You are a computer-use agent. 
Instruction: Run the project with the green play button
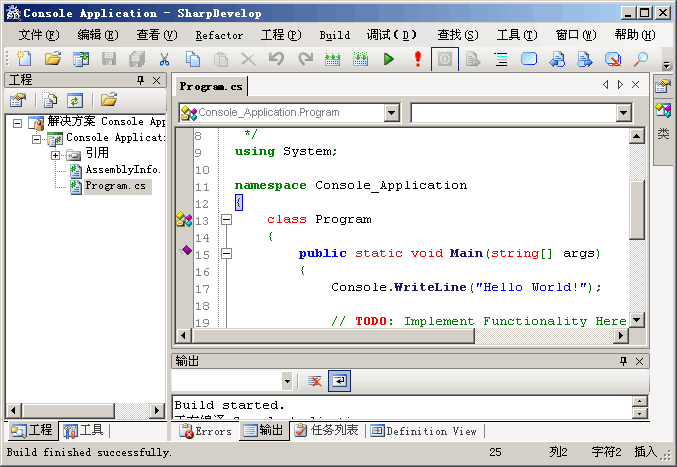[389, 59]
